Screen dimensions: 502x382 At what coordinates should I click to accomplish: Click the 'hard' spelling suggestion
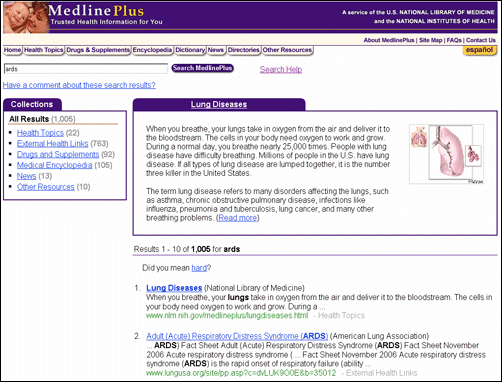click(x=199, y=268)
